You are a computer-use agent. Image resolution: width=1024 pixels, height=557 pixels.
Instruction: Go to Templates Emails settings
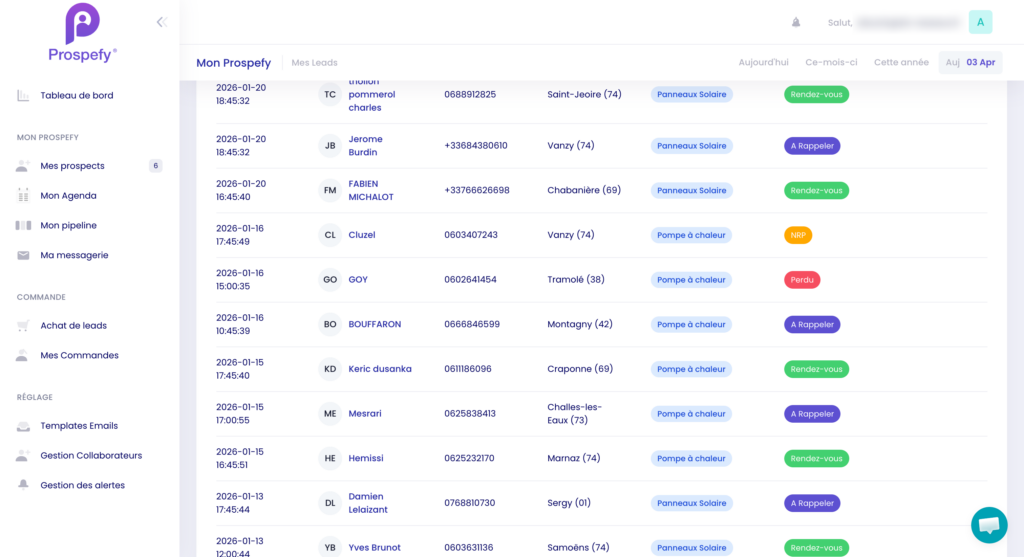pos(79,426)
